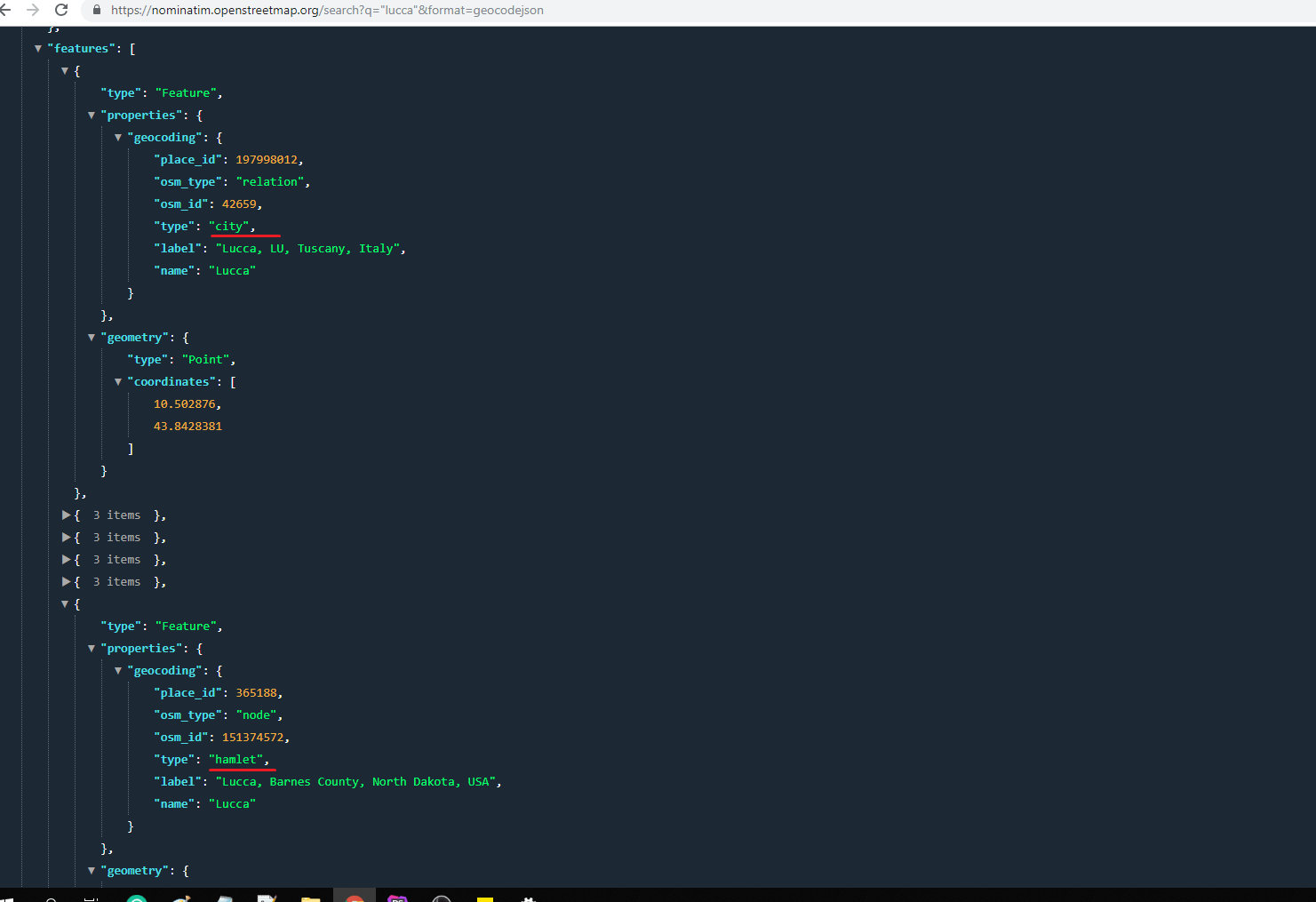Click the Chrome icon in the taskbar
The image size is (1316, 902).
tap(355, 898)
